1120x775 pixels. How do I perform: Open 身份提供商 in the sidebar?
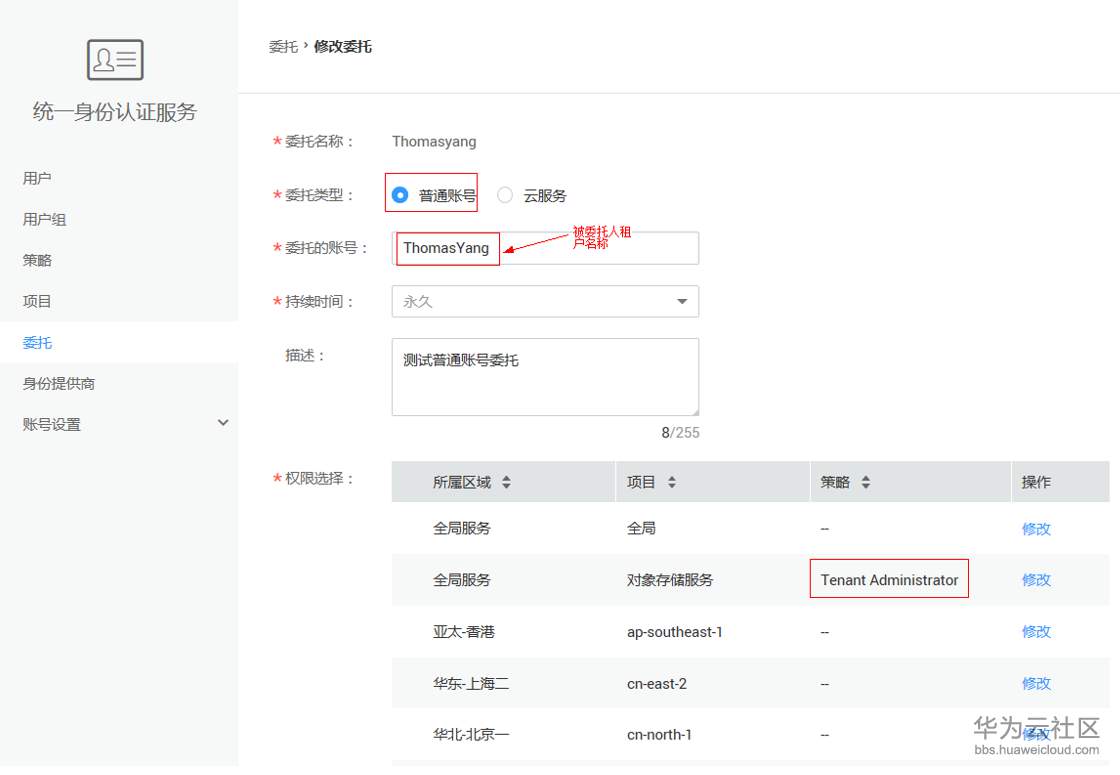tap(59, 384)
